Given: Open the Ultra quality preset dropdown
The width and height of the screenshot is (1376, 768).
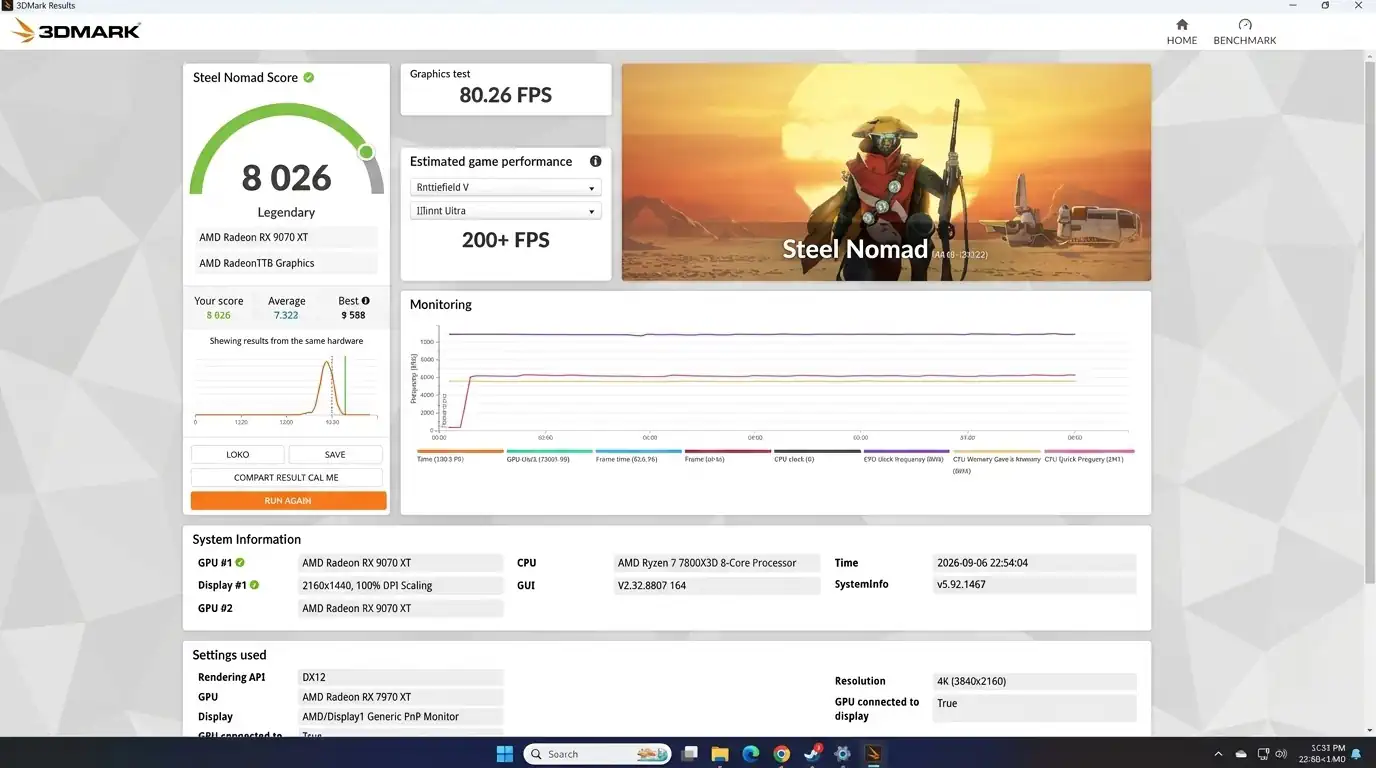Looking at the screenshot, I should coord(505,211).
